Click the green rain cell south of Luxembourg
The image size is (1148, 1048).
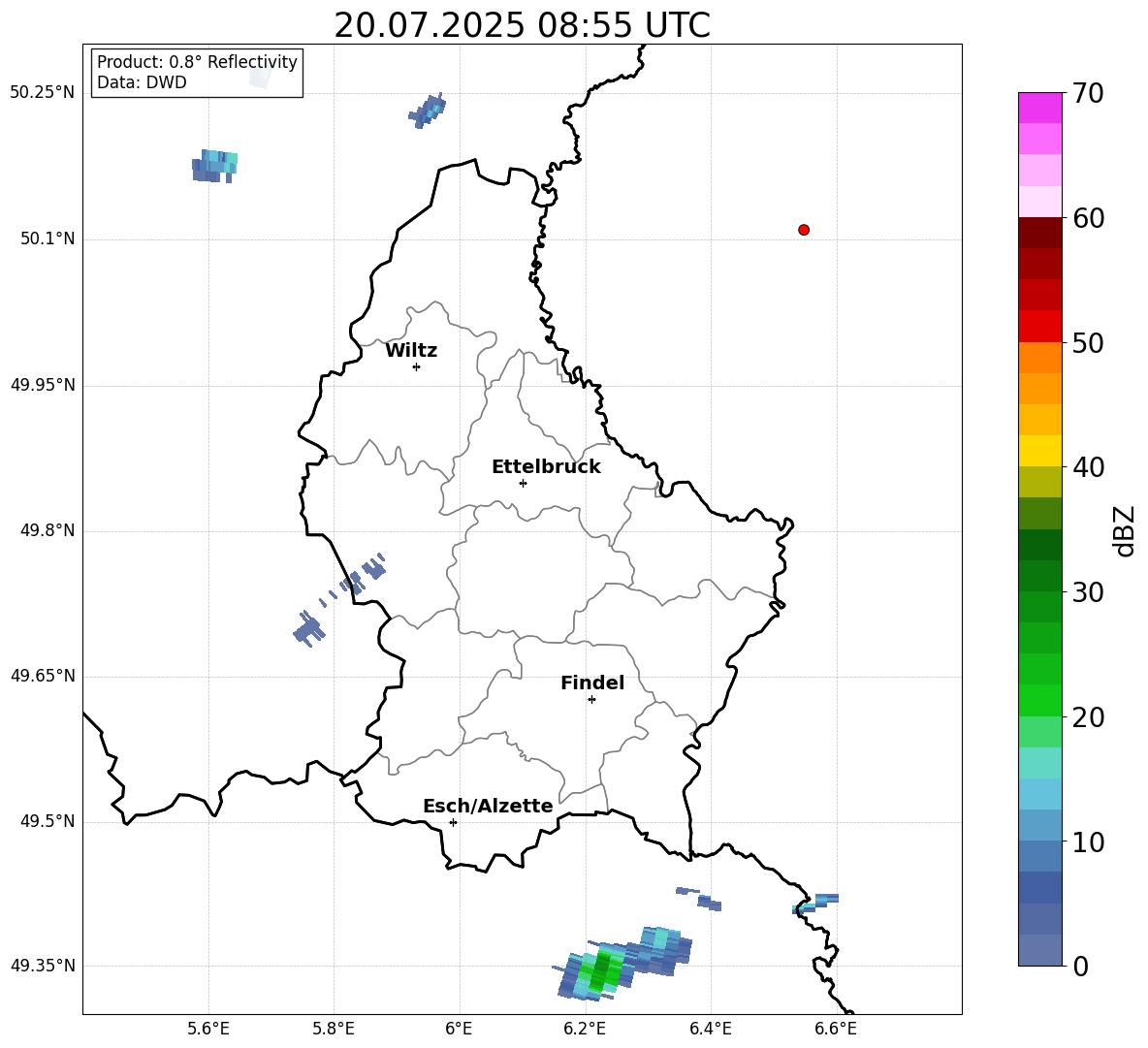[x=600, y=969]
